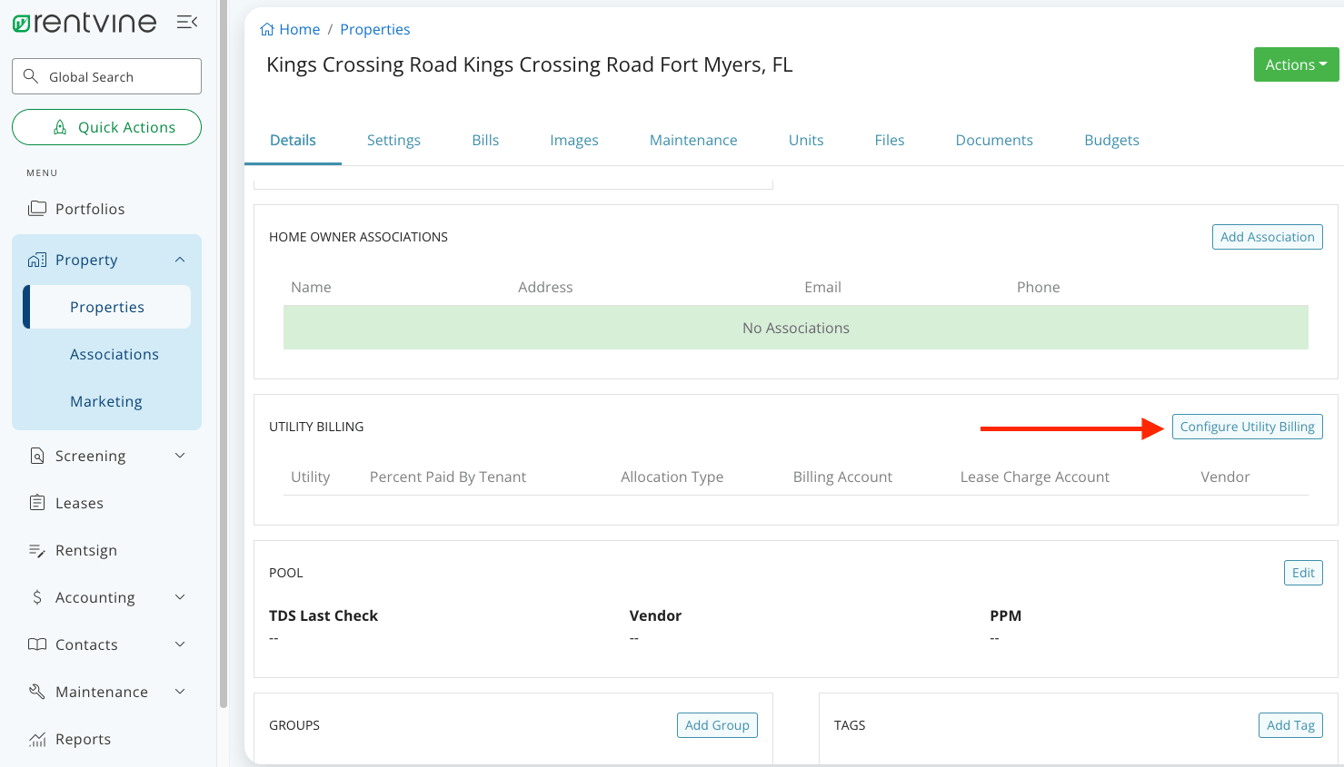
Task: Open the Maintenance wrench icon
Action: 38,691
